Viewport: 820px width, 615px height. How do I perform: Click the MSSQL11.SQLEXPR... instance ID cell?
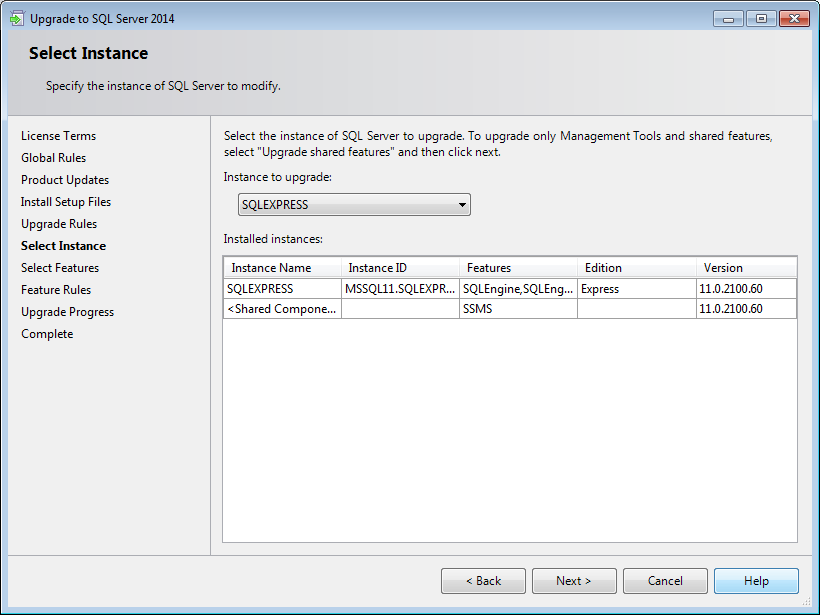pyautogui.click(x=401, y=289)
